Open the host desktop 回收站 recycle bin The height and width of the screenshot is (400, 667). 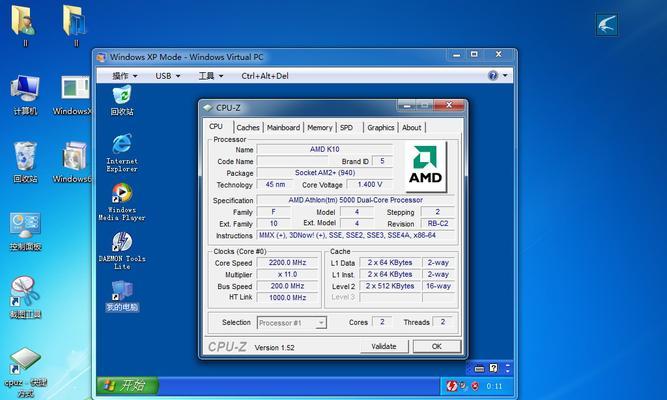click(25, 163)
